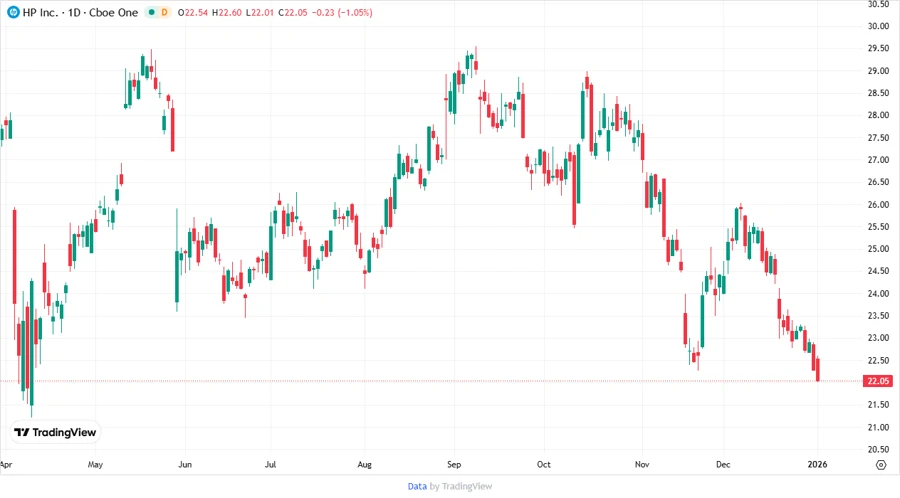Click the Sep label on time axis
The width and height of the screenshot is (900, 498).
pos(454,464)
